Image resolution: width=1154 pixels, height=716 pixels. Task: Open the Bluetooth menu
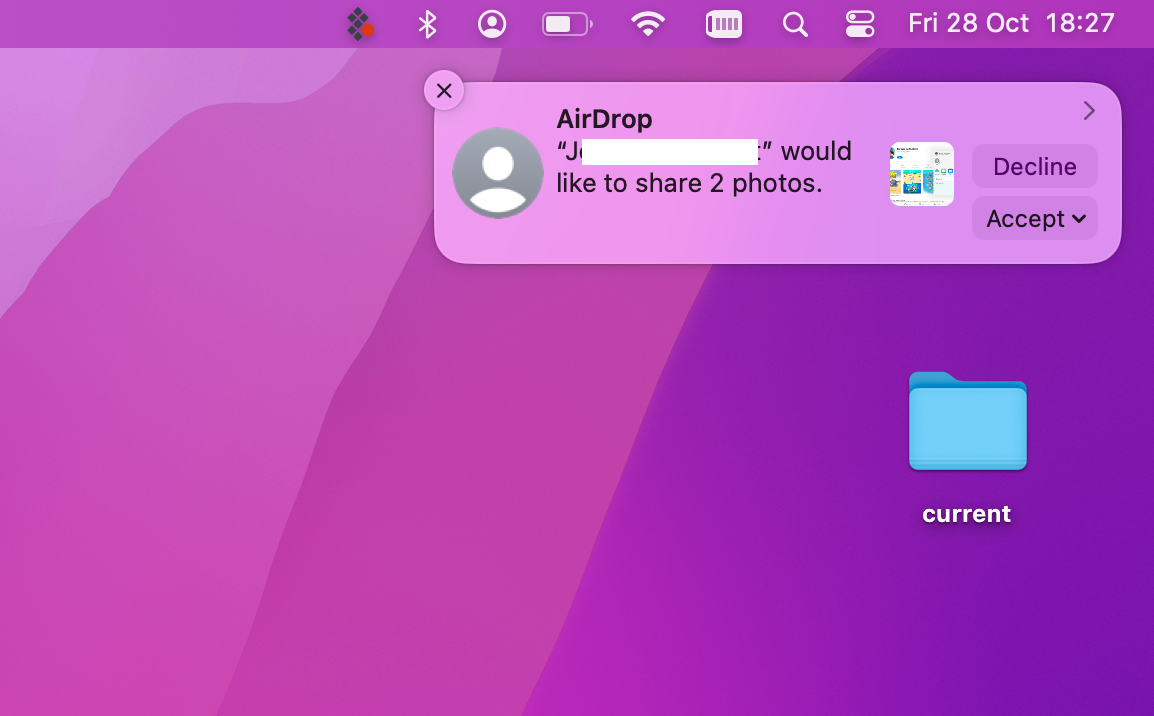tap(427, 24)
